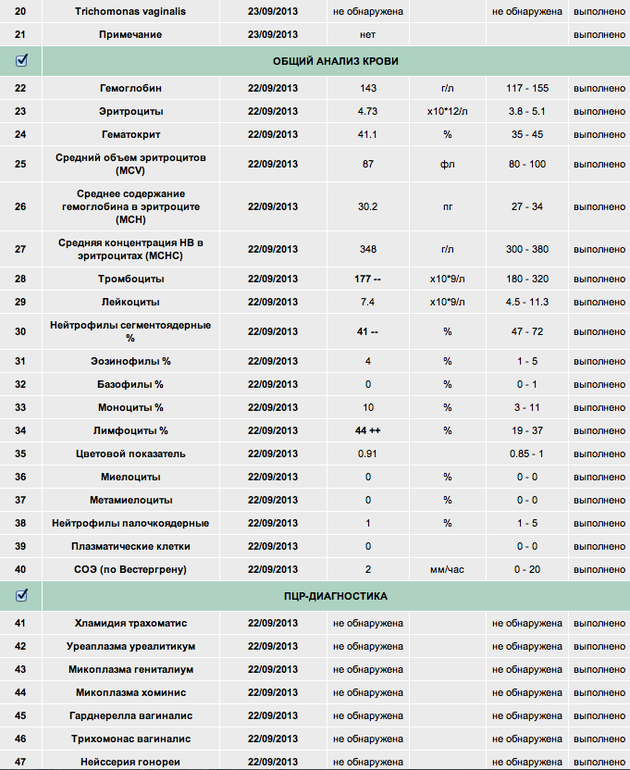This screenshot has width=630, height=770.
Task: Select the Гематокрит row name
Action: tap(131, 135)
